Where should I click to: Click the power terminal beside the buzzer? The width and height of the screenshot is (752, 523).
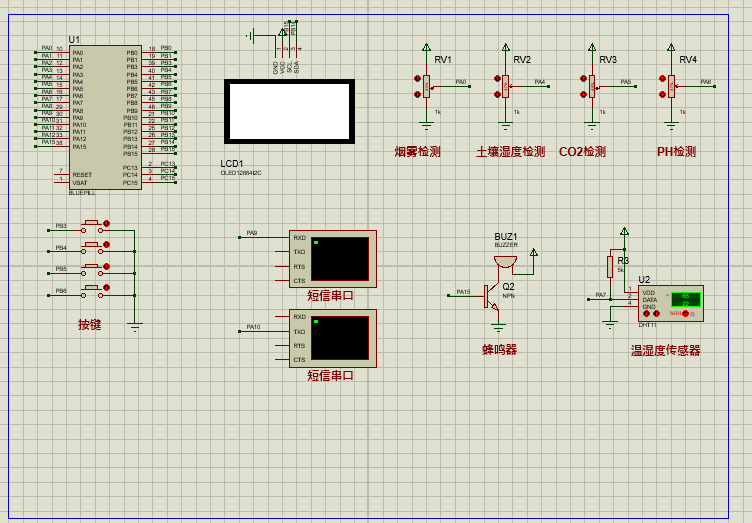pyautogui.click(x=533, y=253)
